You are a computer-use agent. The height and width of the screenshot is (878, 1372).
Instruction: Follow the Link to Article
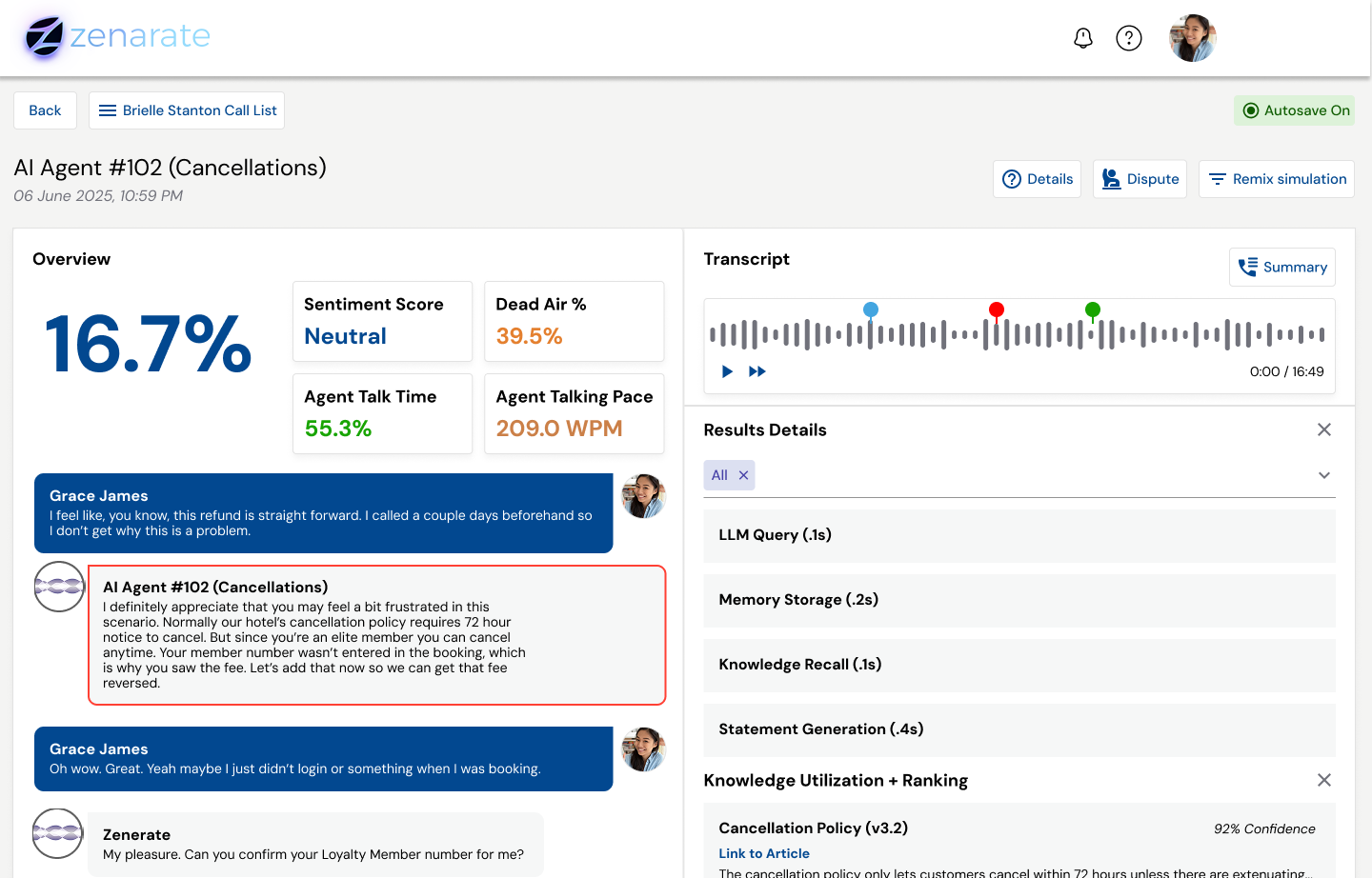(764, 853)
